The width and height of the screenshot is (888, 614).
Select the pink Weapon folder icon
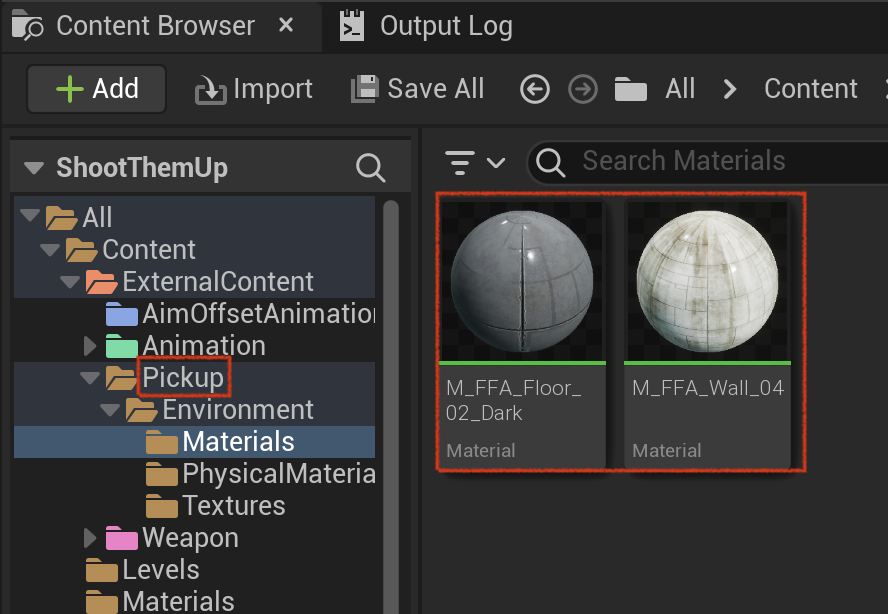tap(122, 538)
